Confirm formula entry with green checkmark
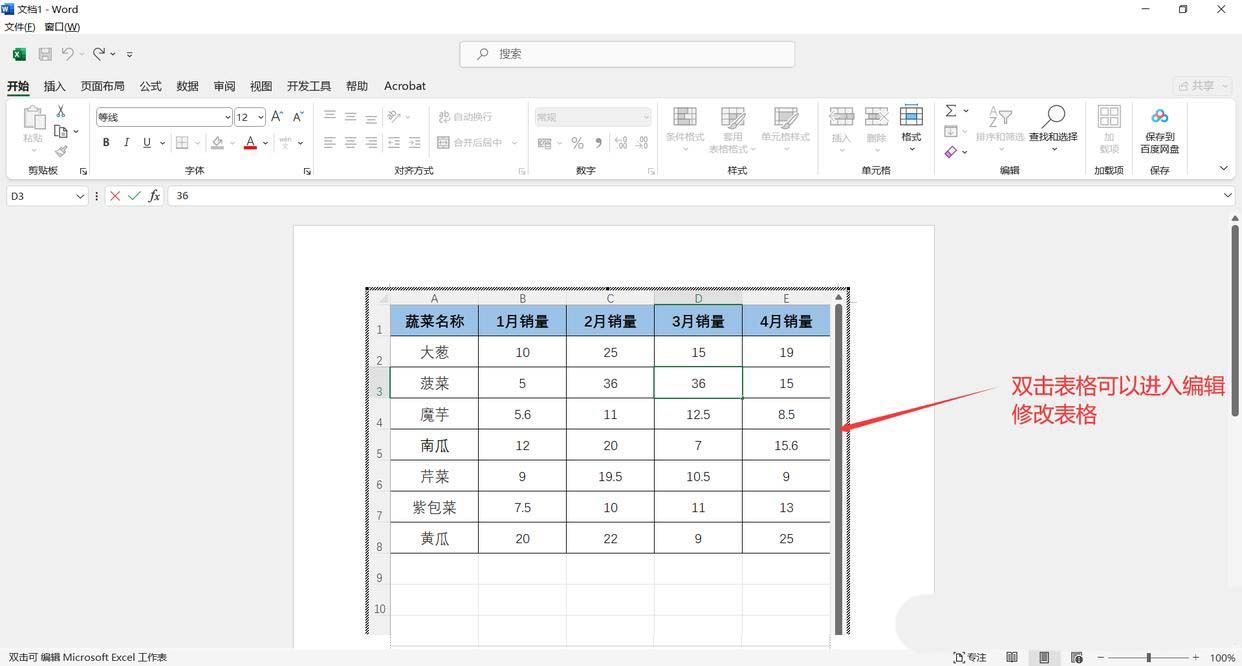This screenshot has width=1242, height=666. tap(134, 196)
